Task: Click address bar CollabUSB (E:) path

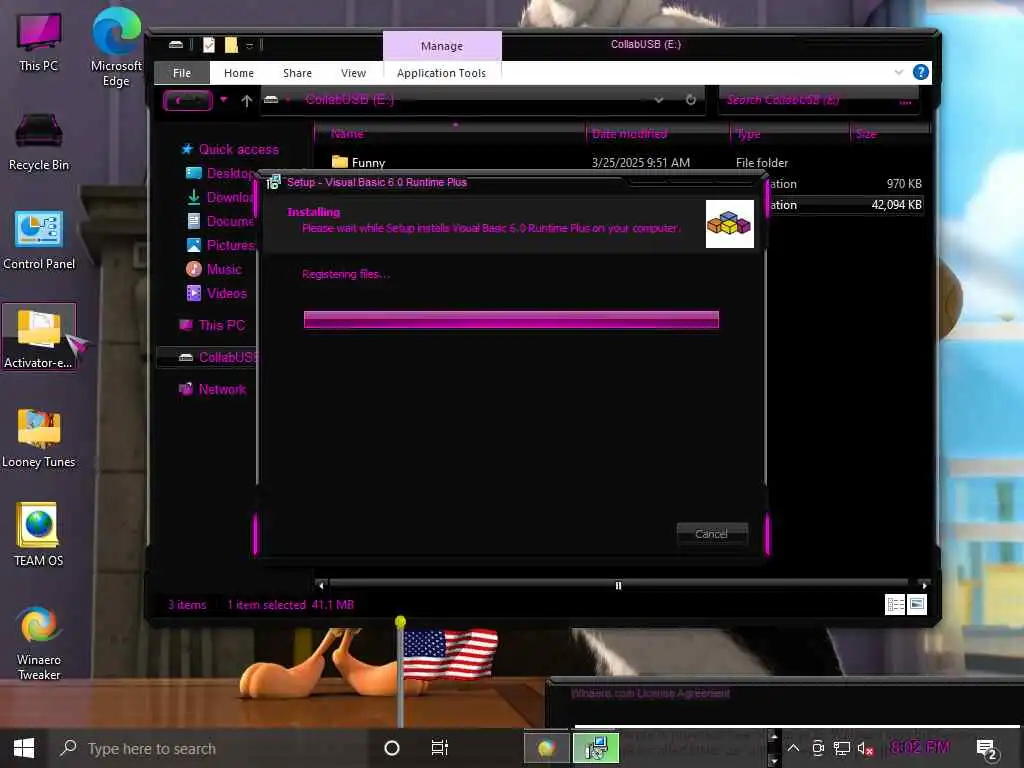Action: pos(350,100)
